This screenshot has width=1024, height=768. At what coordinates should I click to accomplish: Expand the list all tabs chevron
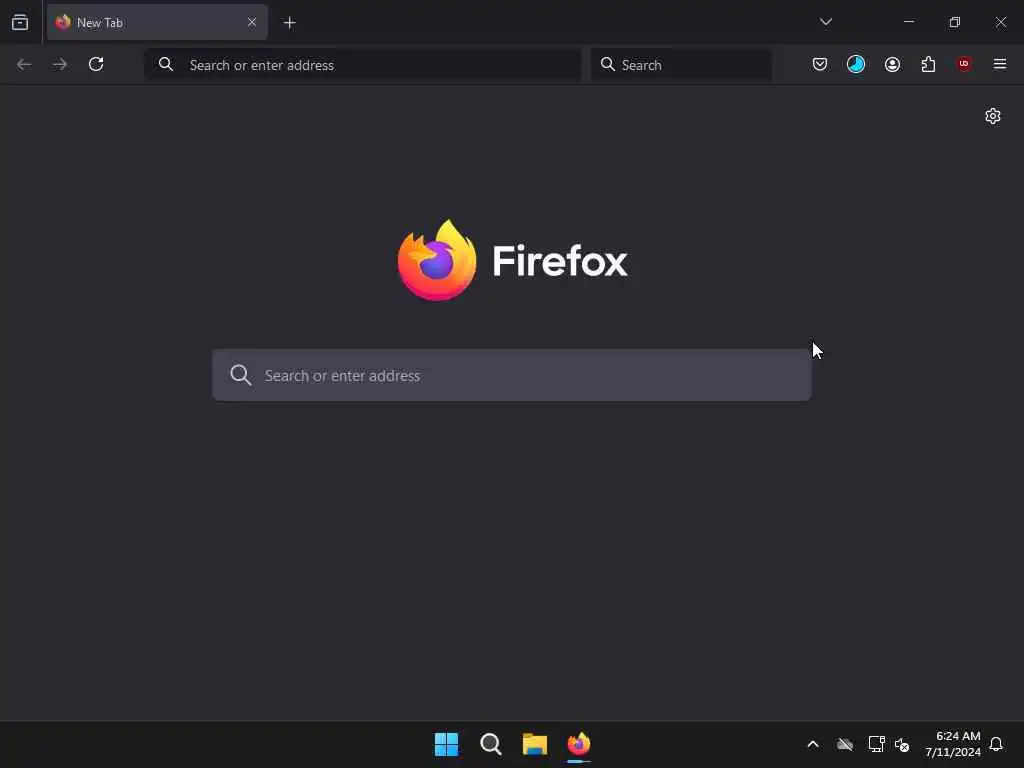coord(825,22)
